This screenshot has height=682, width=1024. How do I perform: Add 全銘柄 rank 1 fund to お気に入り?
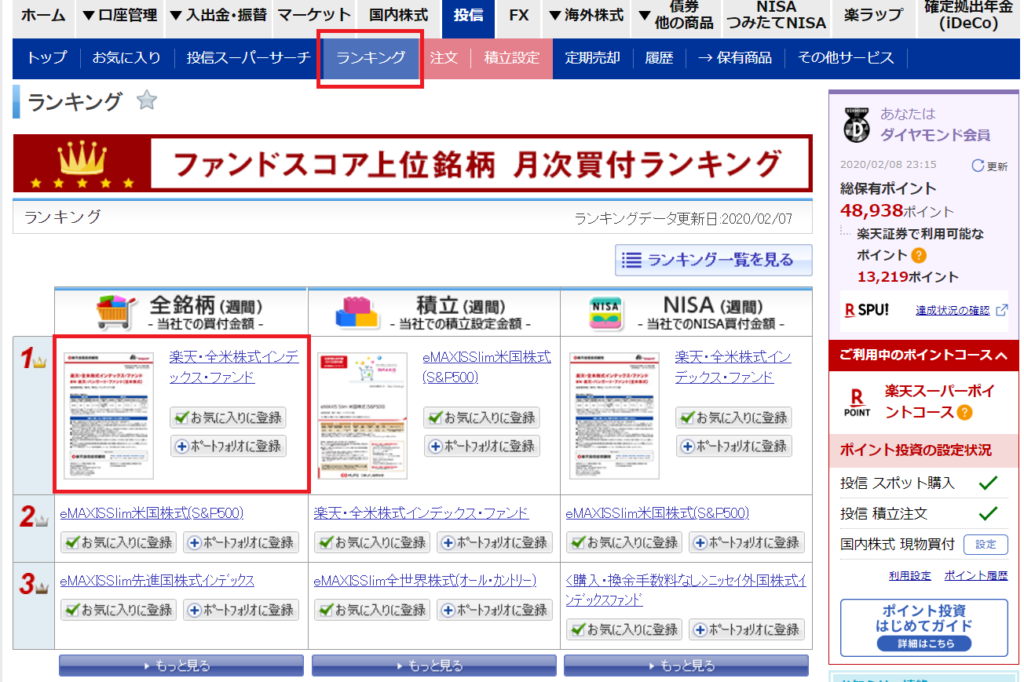[228, 417]
